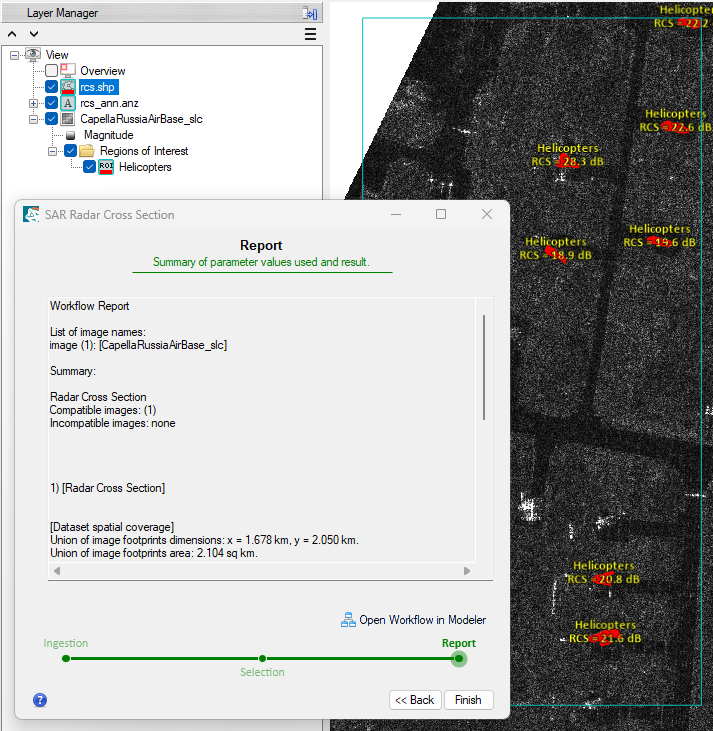713x731 pixels.
Task: Click the report's horizontal scroll right arrow
Action: [x=466, y=571]
